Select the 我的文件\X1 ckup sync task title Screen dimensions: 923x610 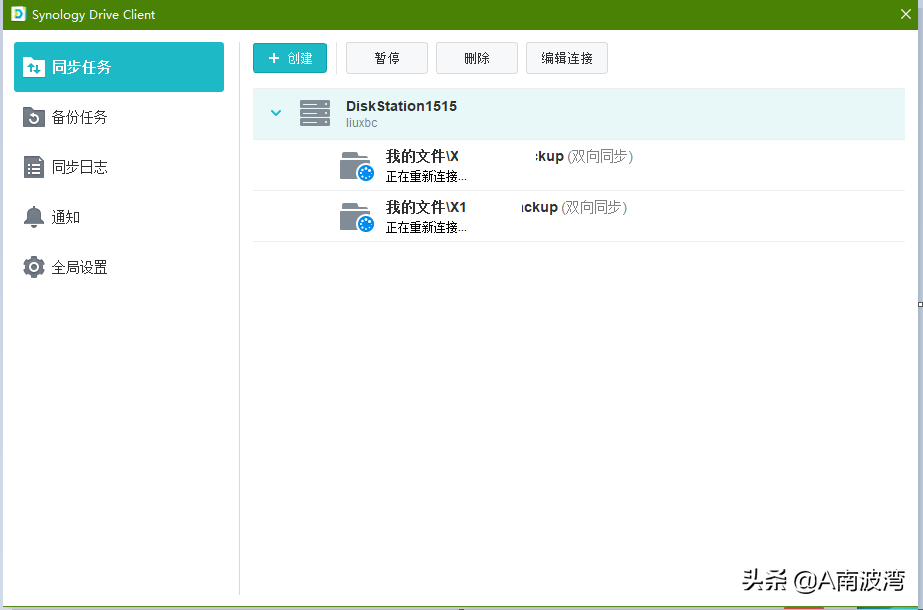point(506,207)
